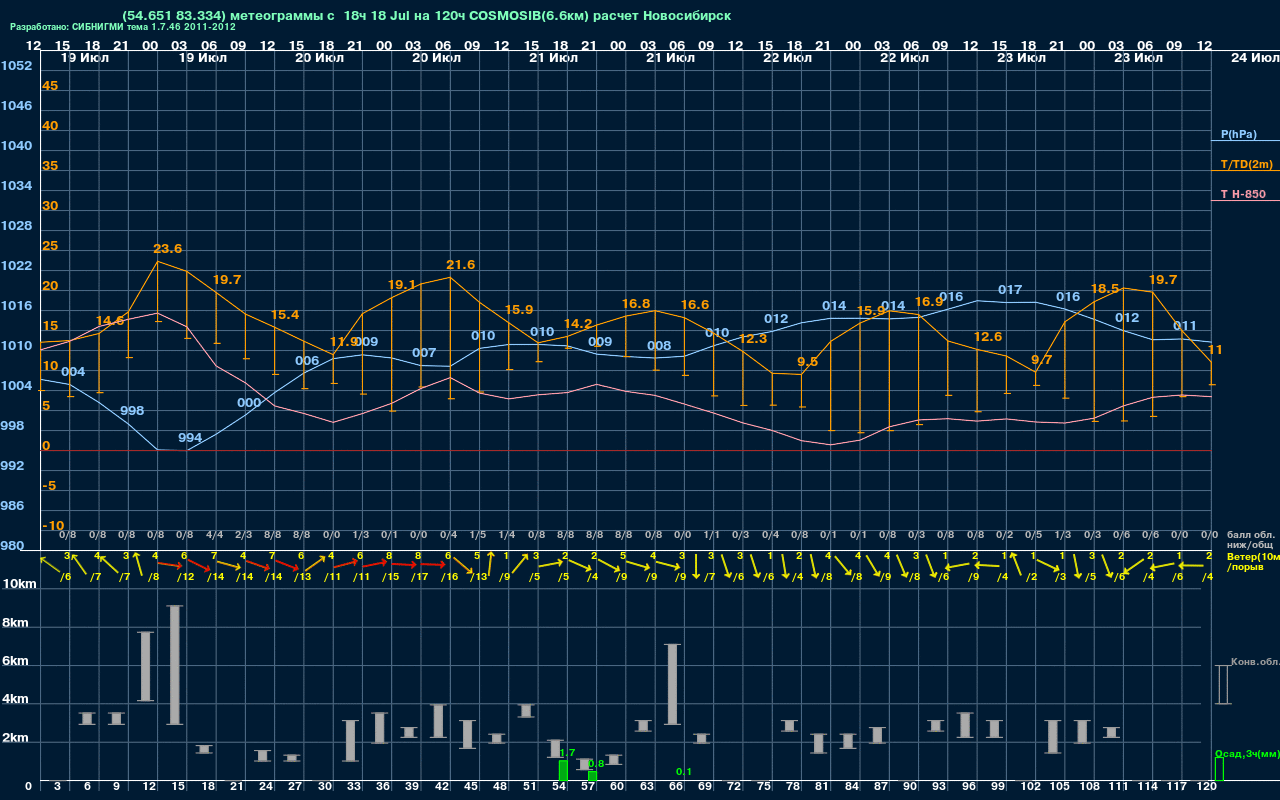Click the 45 temperature axis value

pos(50,86)
